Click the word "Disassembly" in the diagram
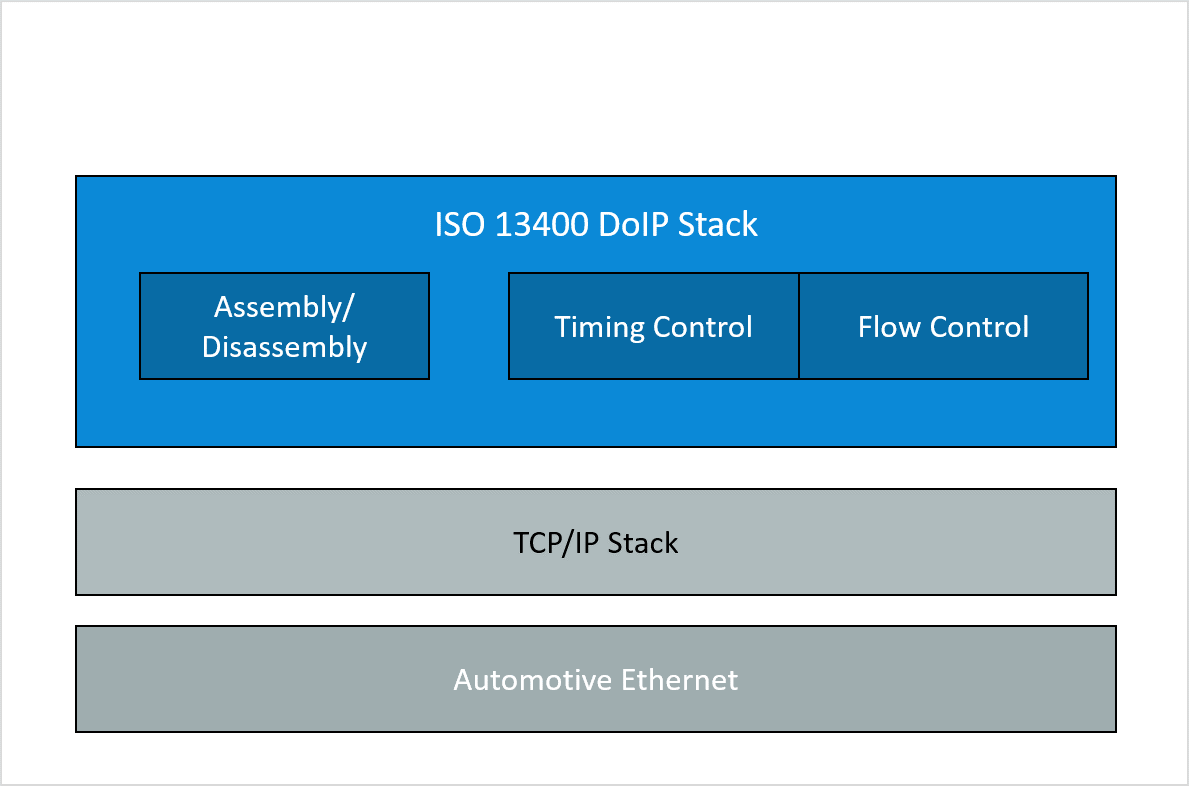Viewport: 1189px width, 786px height. click(x=284, y=347)
